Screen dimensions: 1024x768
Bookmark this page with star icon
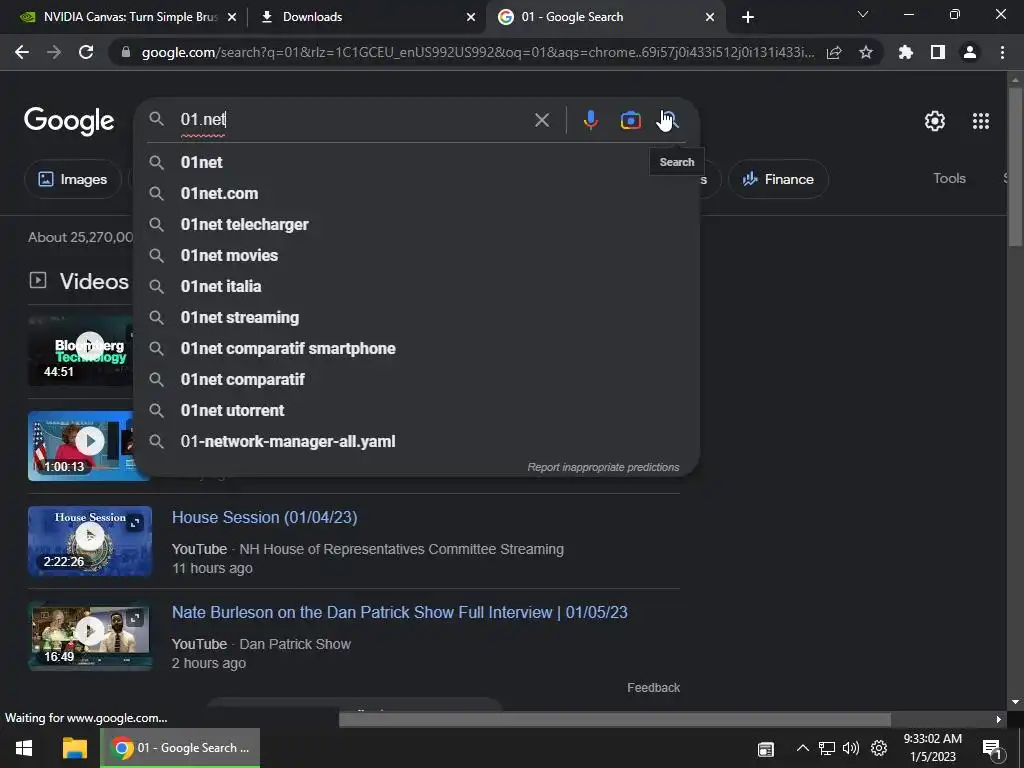(865, 52)
